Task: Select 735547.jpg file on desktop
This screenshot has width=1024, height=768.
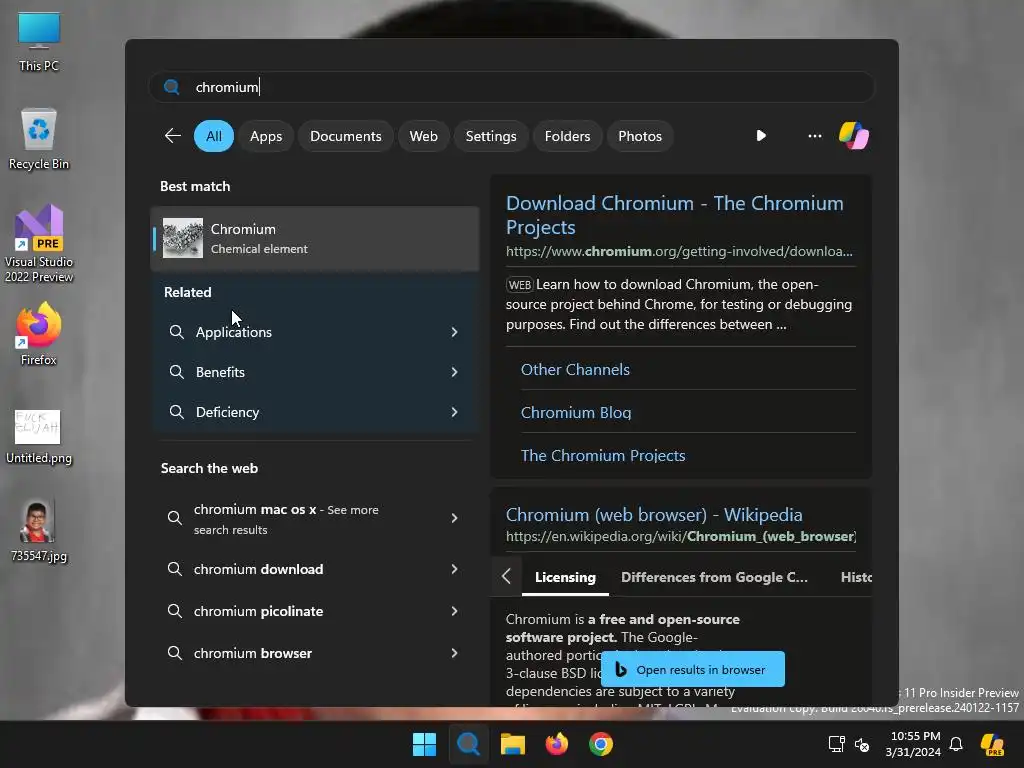Action: 39,531
